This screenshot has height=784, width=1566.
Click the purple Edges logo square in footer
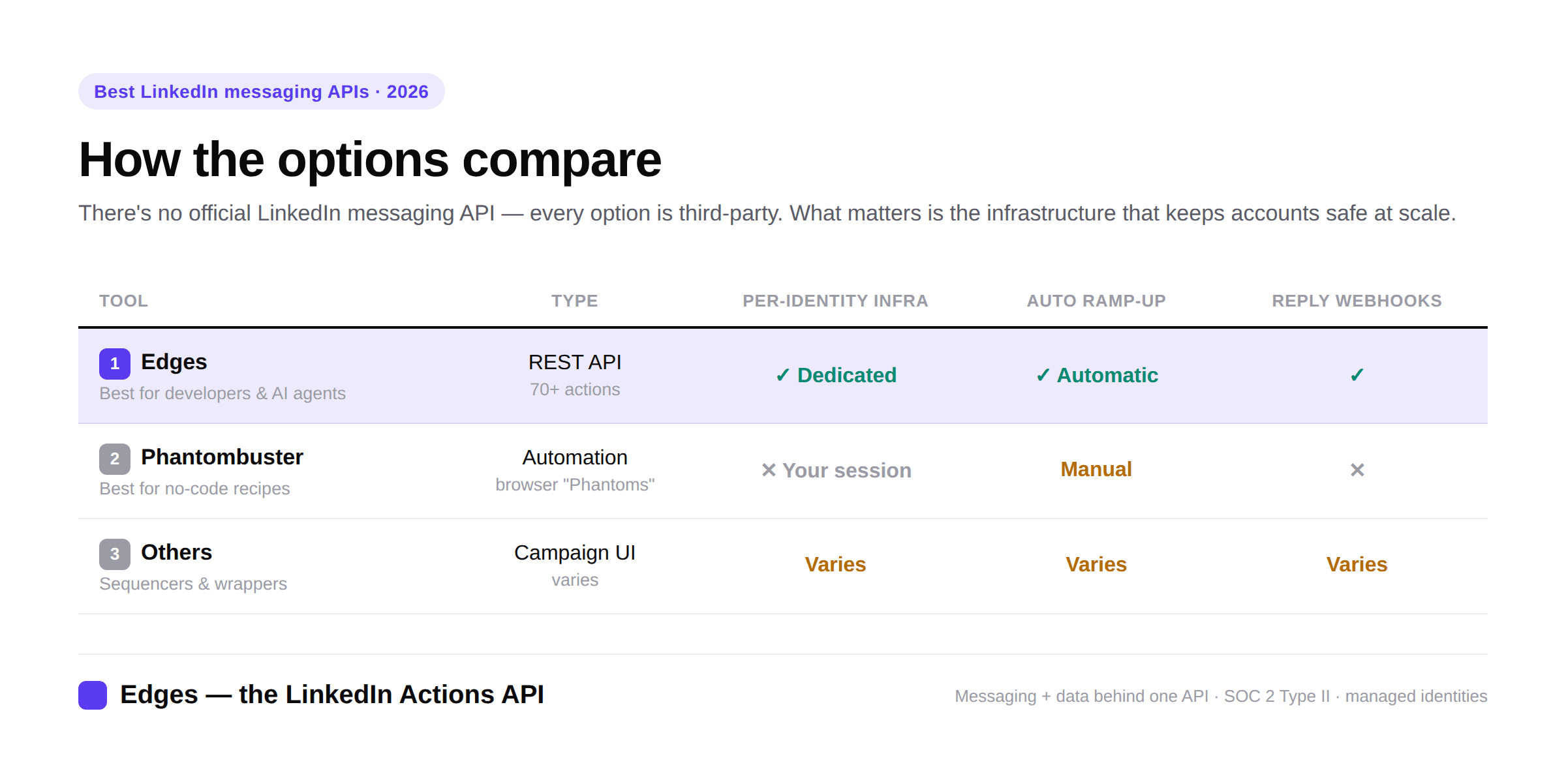93,695
